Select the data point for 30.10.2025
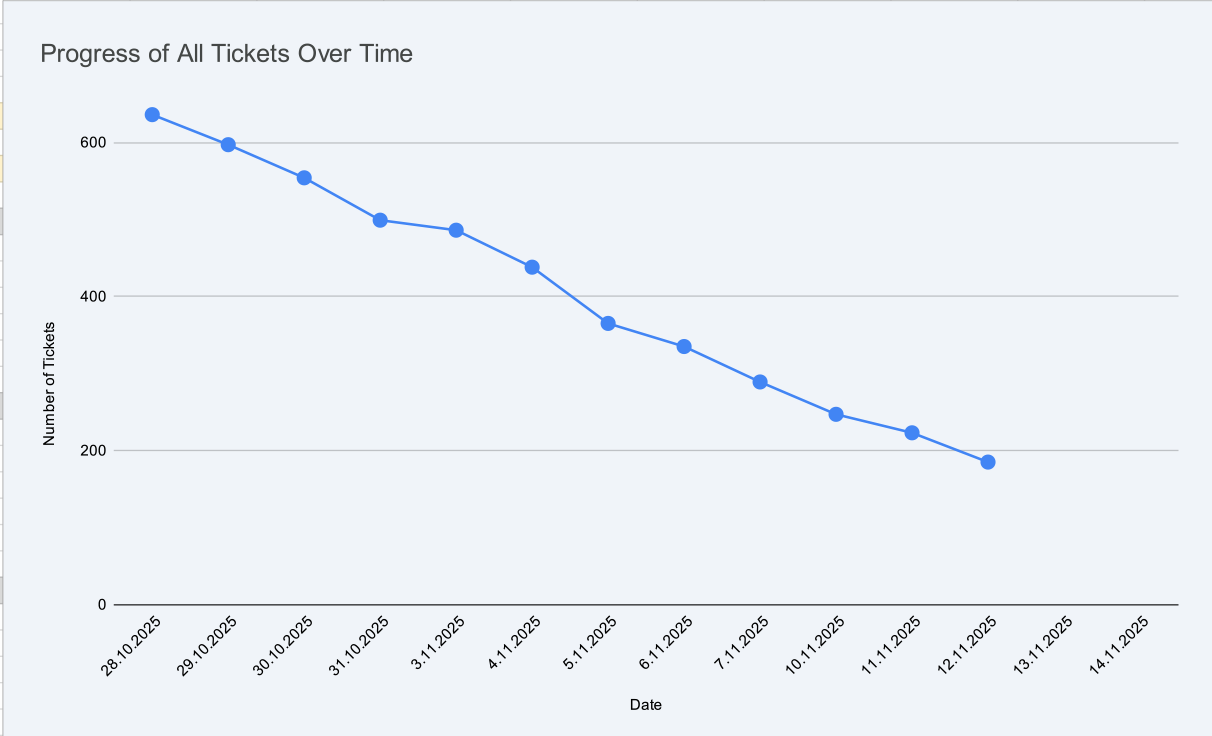The height and width of the screenshot is (736, 1212). point(304,178)
